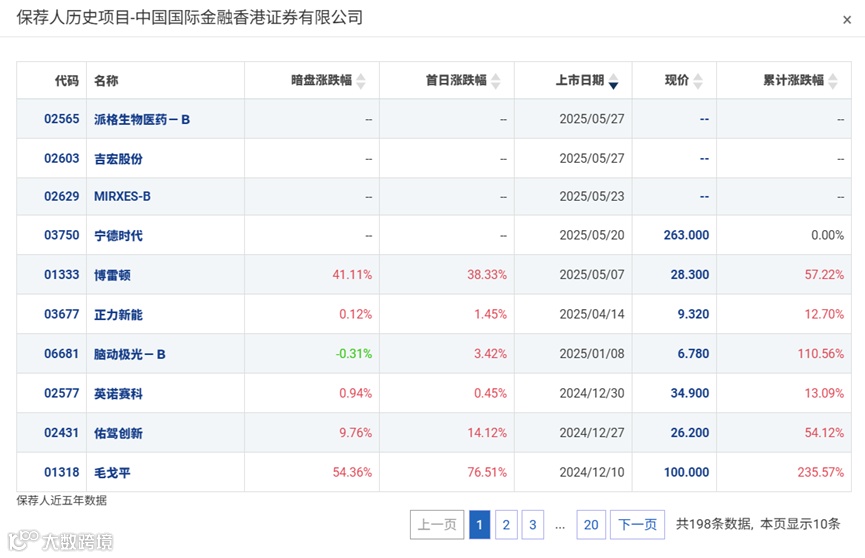Open stock 宁德时代
Image resolution: width=865 pixels, height=558 pixels.
click(118, 236)
